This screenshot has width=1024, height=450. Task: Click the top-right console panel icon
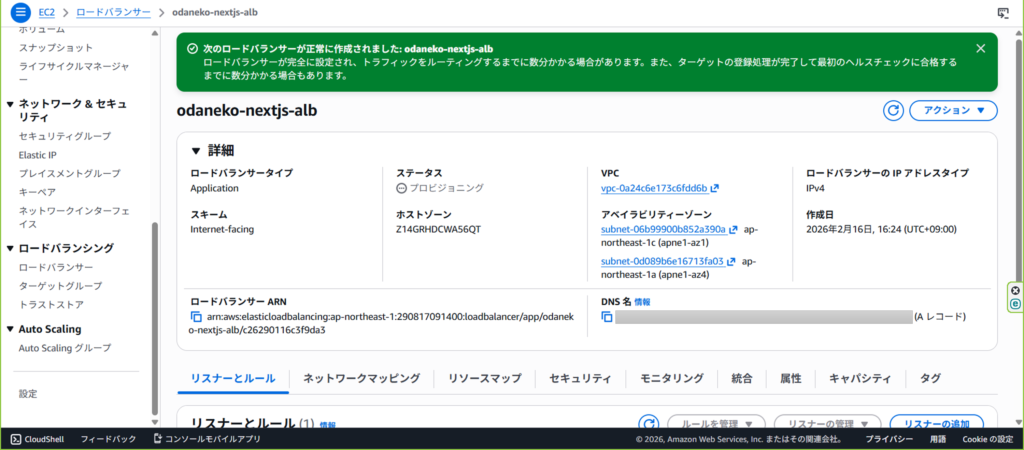click(x=1003, y=12)
